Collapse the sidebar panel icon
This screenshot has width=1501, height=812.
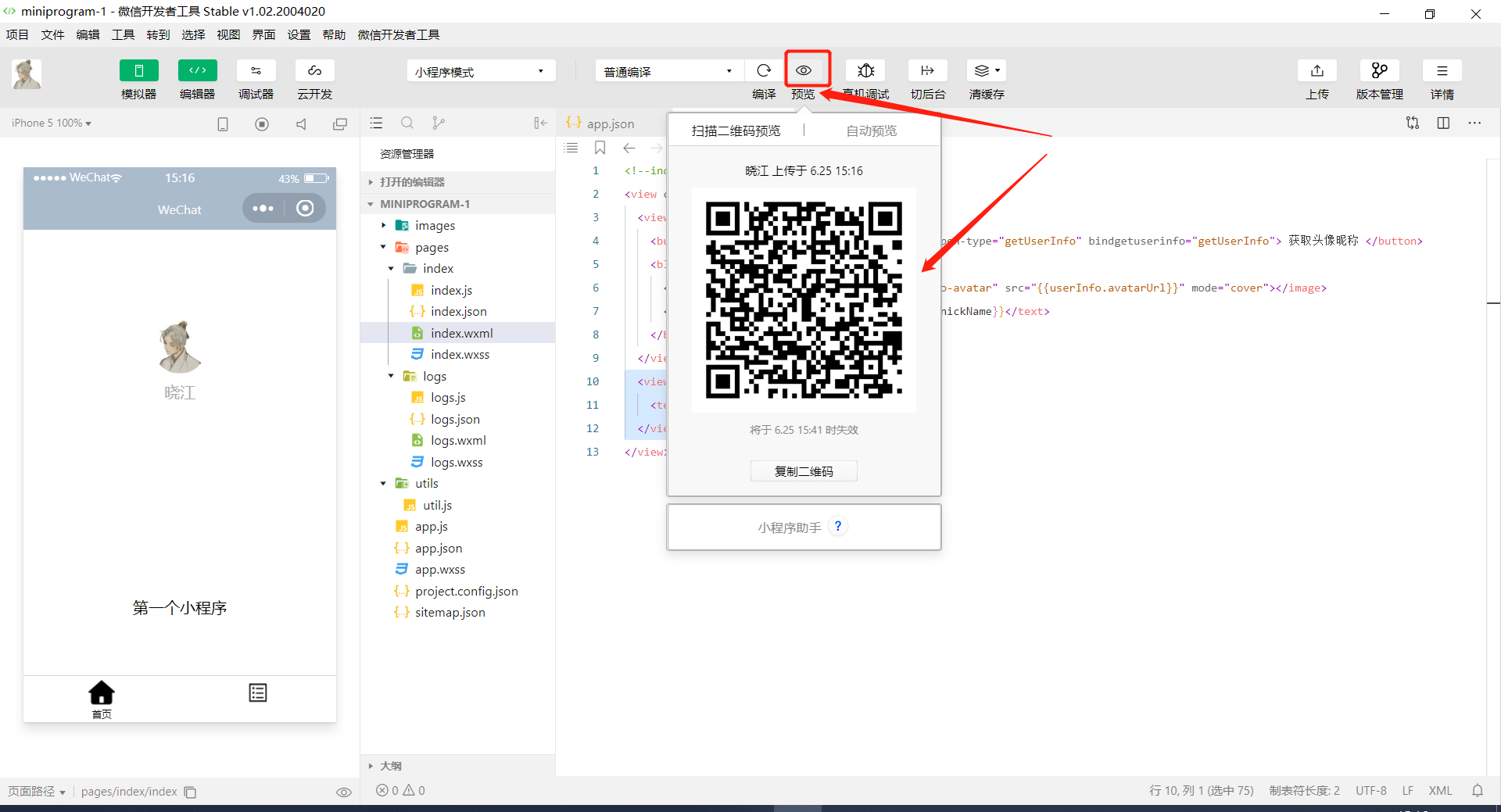(540, 123)
